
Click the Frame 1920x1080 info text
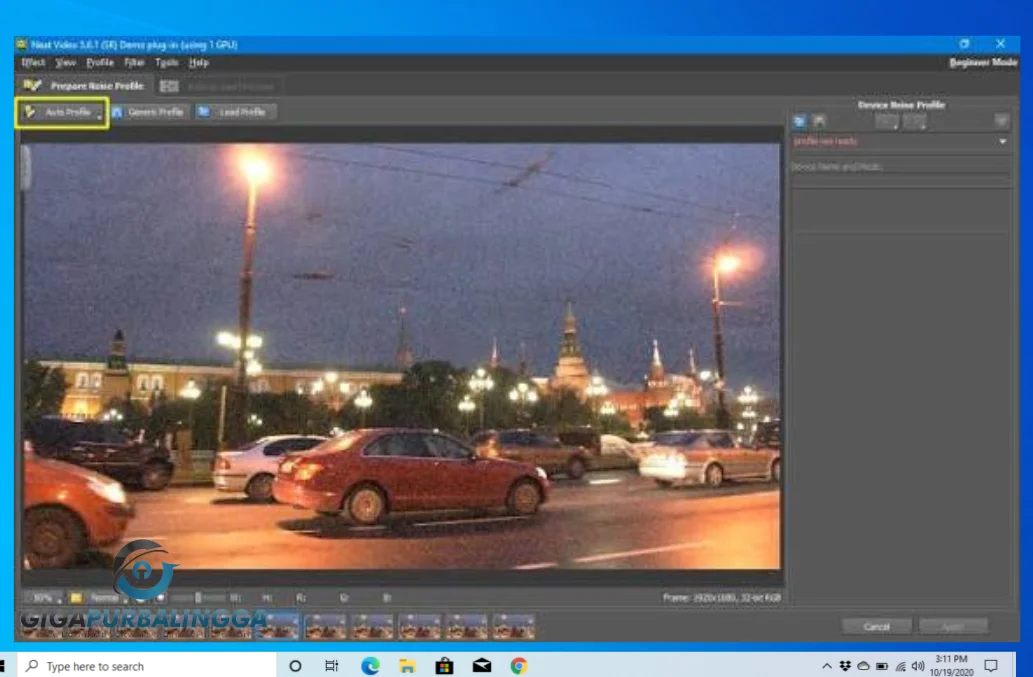(x=721, y=597)
